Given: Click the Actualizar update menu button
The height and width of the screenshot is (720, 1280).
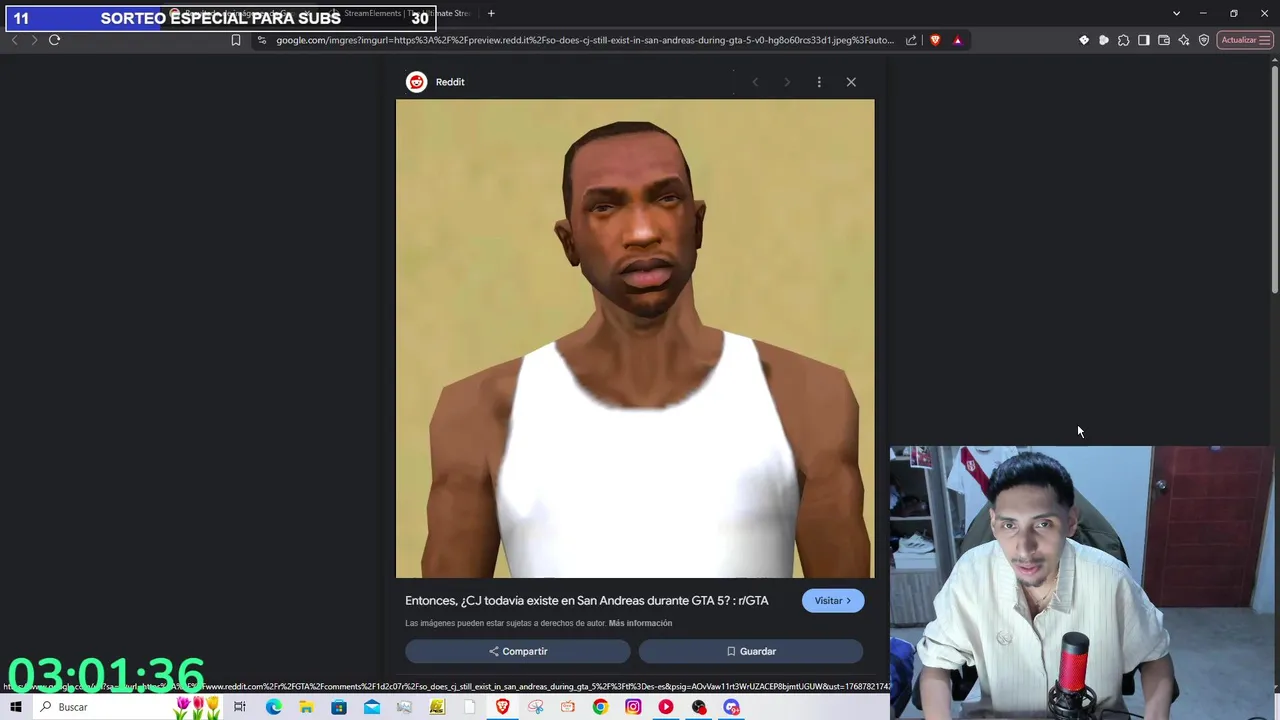Looking at the screenshot, I should pos(1245,40).
